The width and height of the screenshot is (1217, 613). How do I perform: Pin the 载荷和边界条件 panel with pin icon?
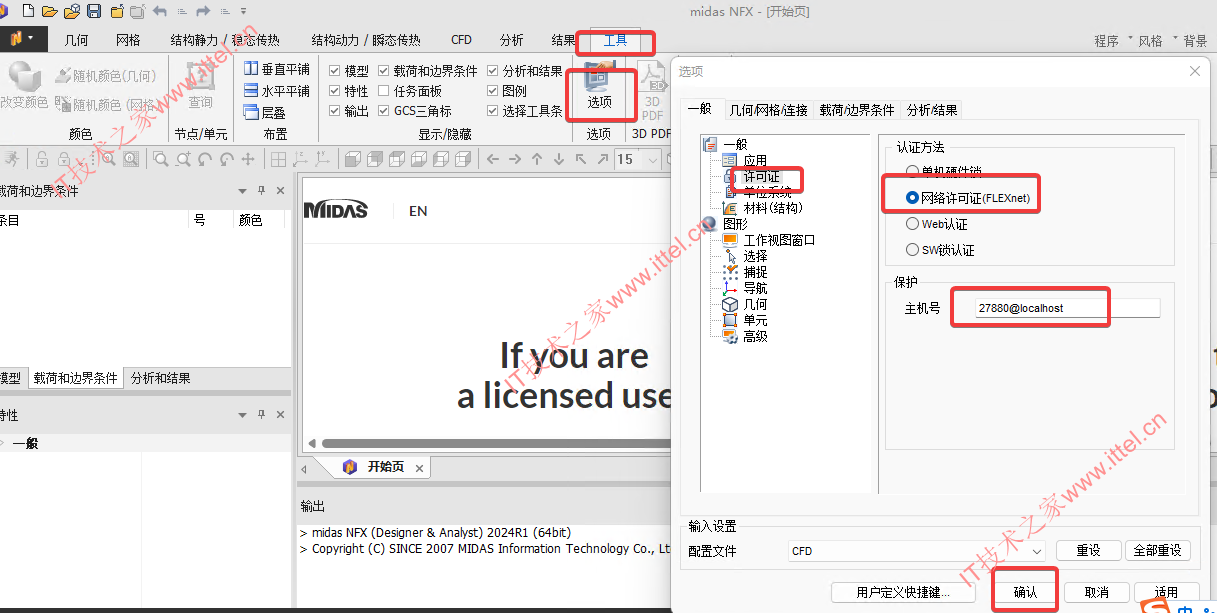pyautogui.click(x=262, y=191)
